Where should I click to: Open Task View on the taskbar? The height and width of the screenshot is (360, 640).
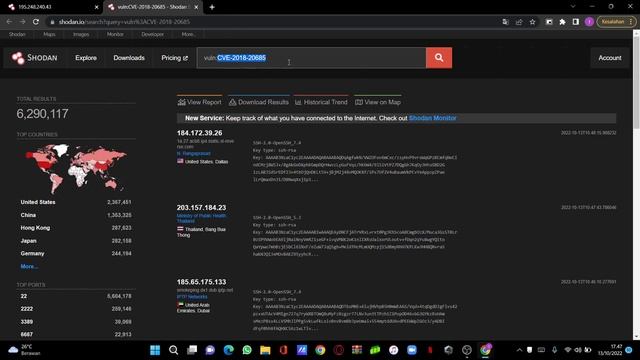pyautogui.click(x=192, y=350)
